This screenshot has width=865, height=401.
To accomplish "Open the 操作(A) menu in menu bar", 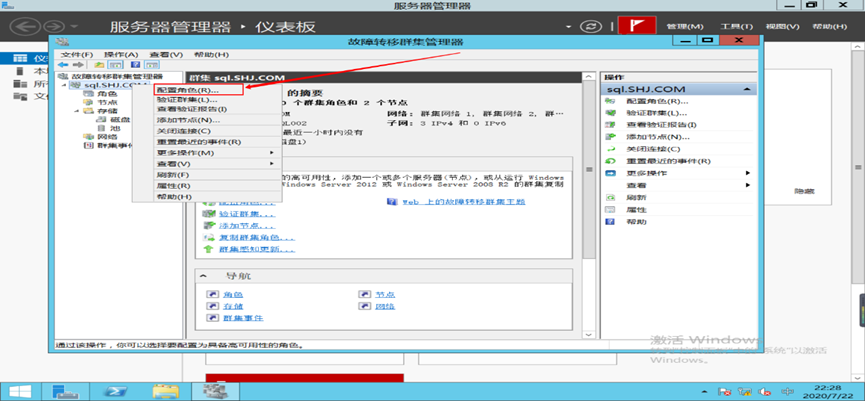I will 121,55.
